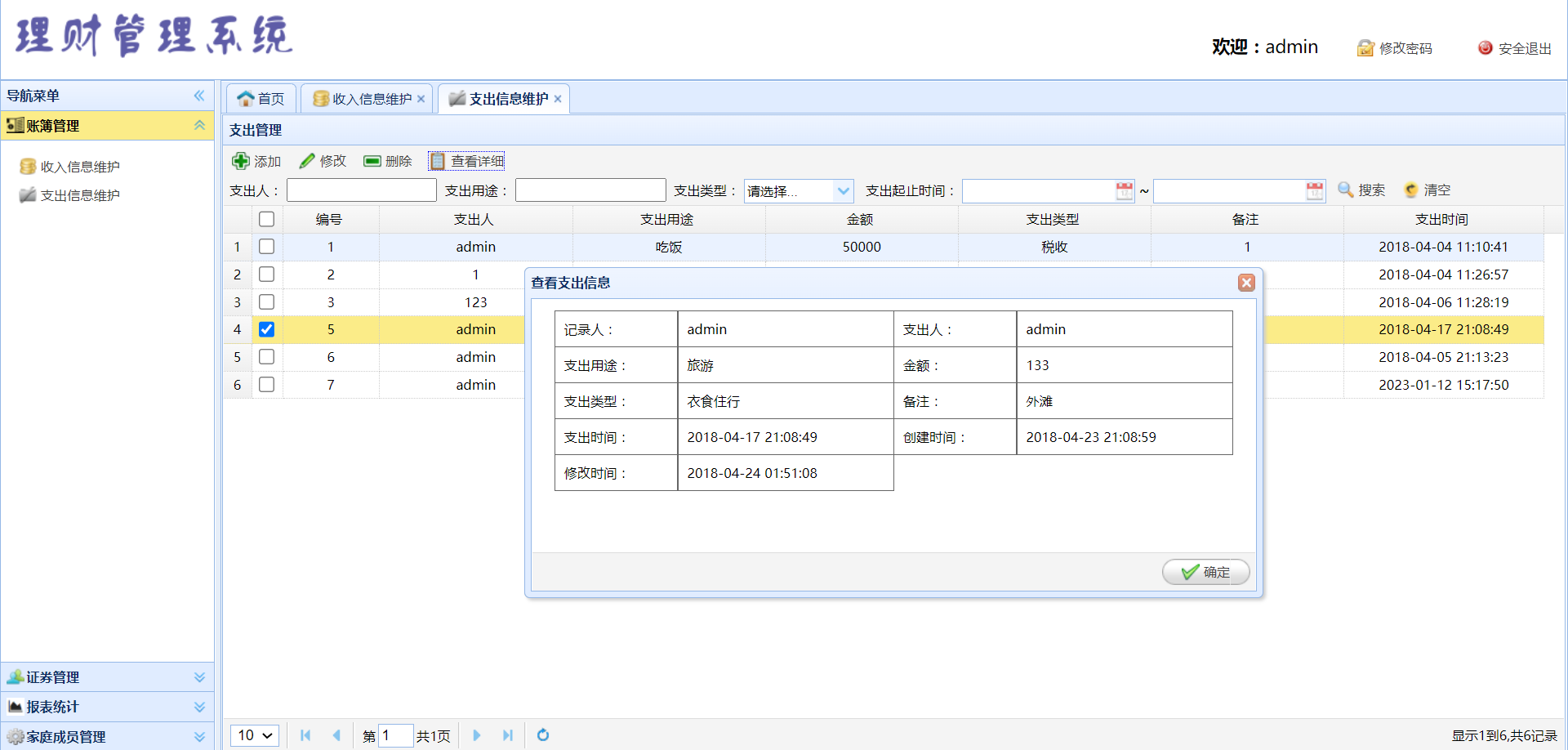Check the row with 编号 2
This screenshot has height=750, width=1568.
coord(266,274)
